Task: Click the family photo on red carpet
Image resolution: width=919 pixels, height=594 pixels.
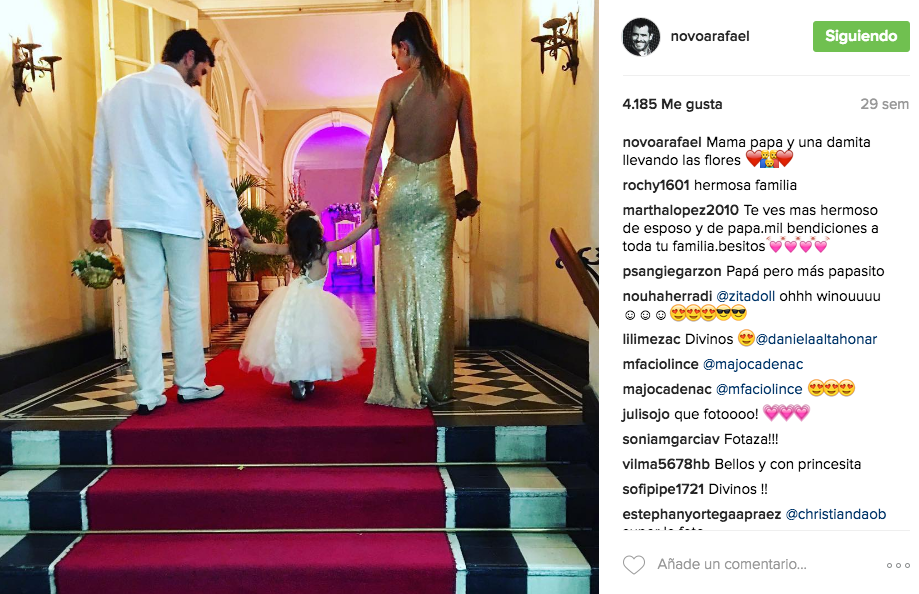Action: (299, 297)
